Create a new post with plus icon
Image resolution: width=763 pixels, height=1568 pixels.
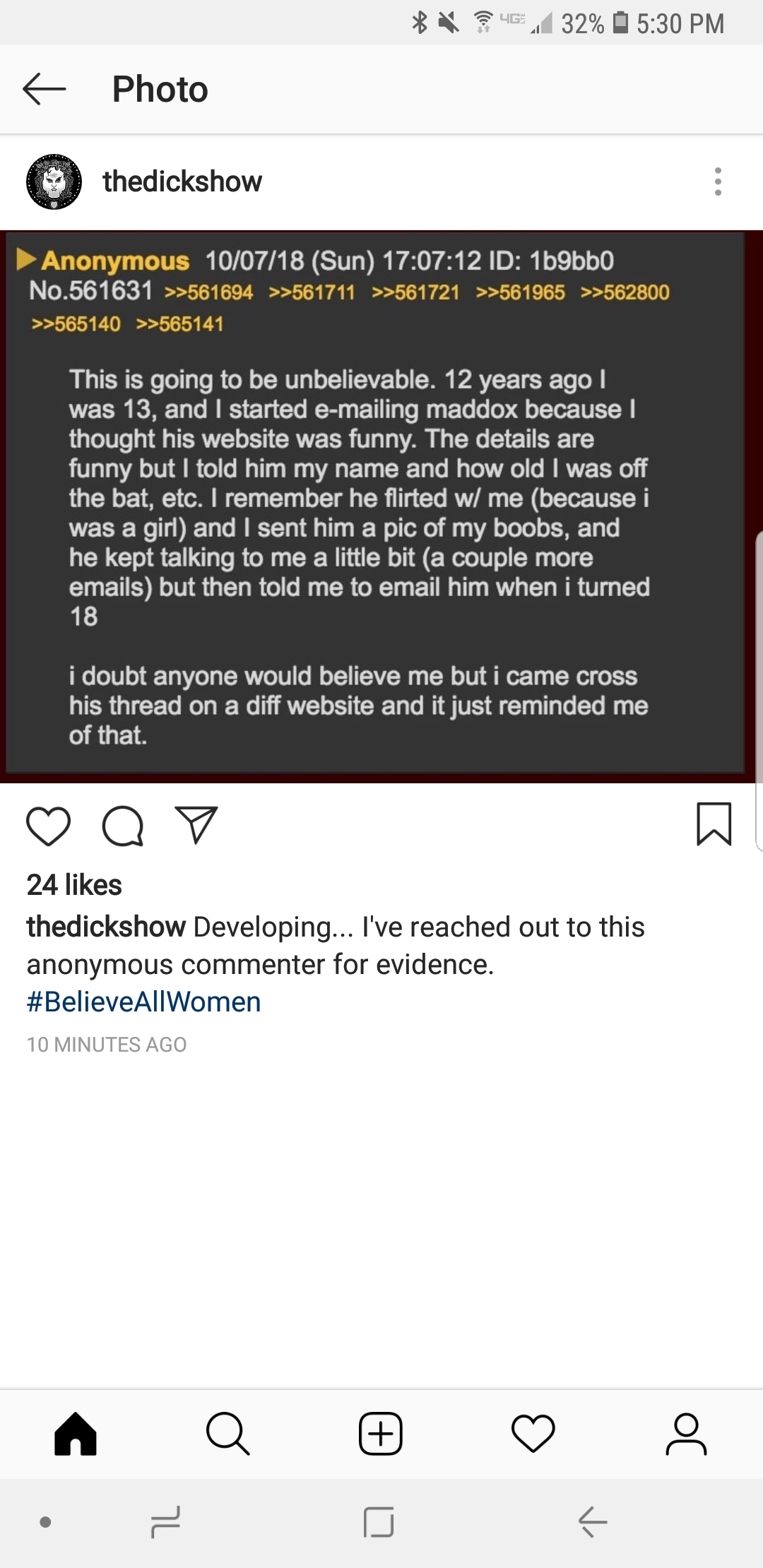click(x=381, y=1434)
